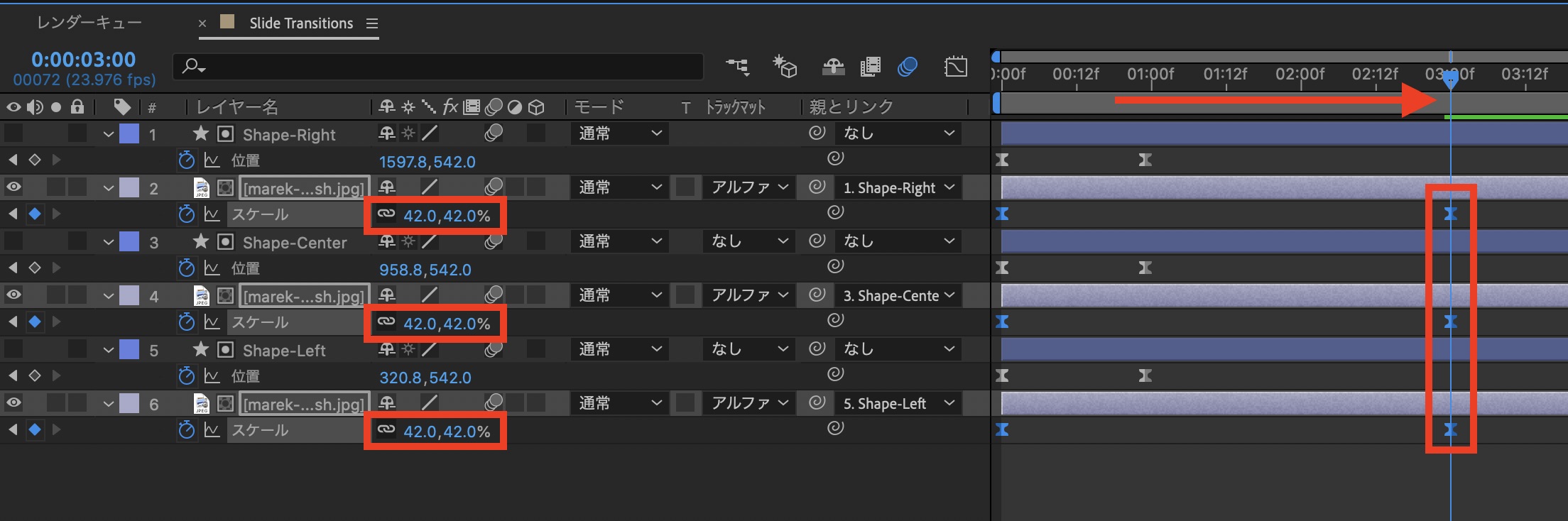This screenshot has height=521, width=1568.
Task: Click the Shape-Left position value 320.8,542.0
Action: (x=425, y=378)
